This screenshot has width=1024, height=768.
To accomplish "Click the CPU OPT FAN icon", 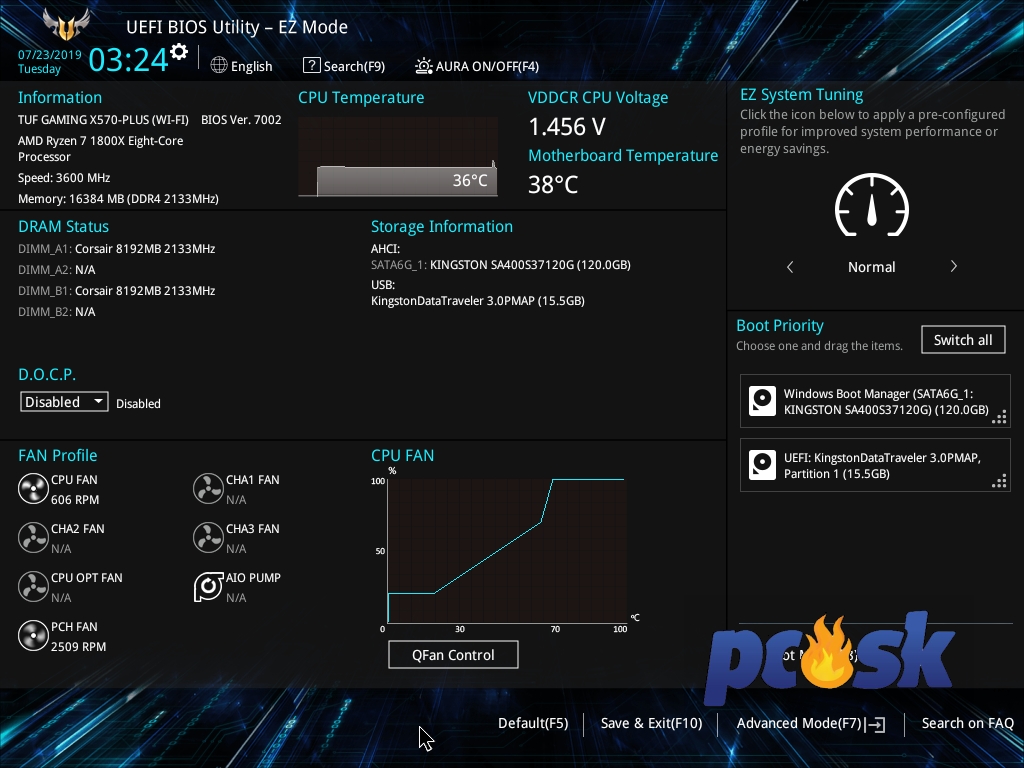I will pos(33,587).
